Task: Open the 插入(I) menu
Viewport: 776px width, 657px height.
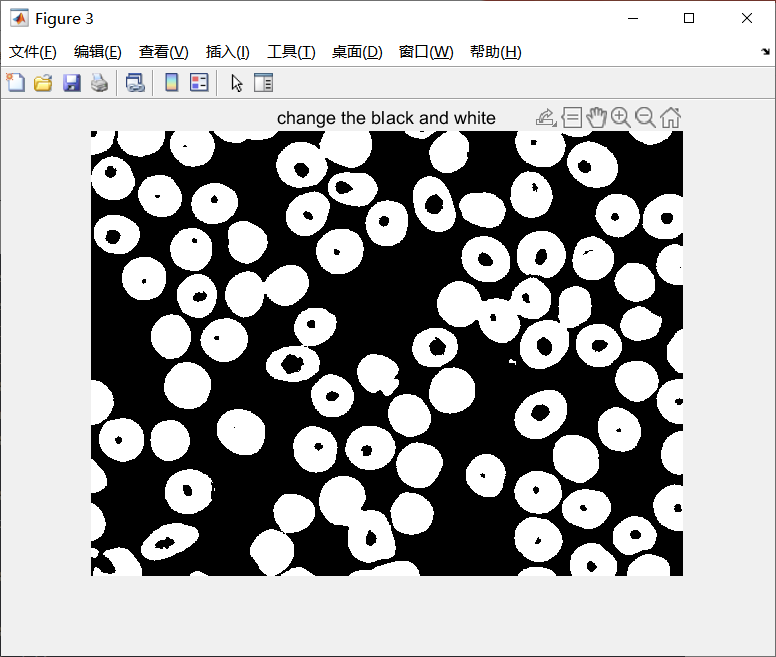Action: tap(228, 51)
